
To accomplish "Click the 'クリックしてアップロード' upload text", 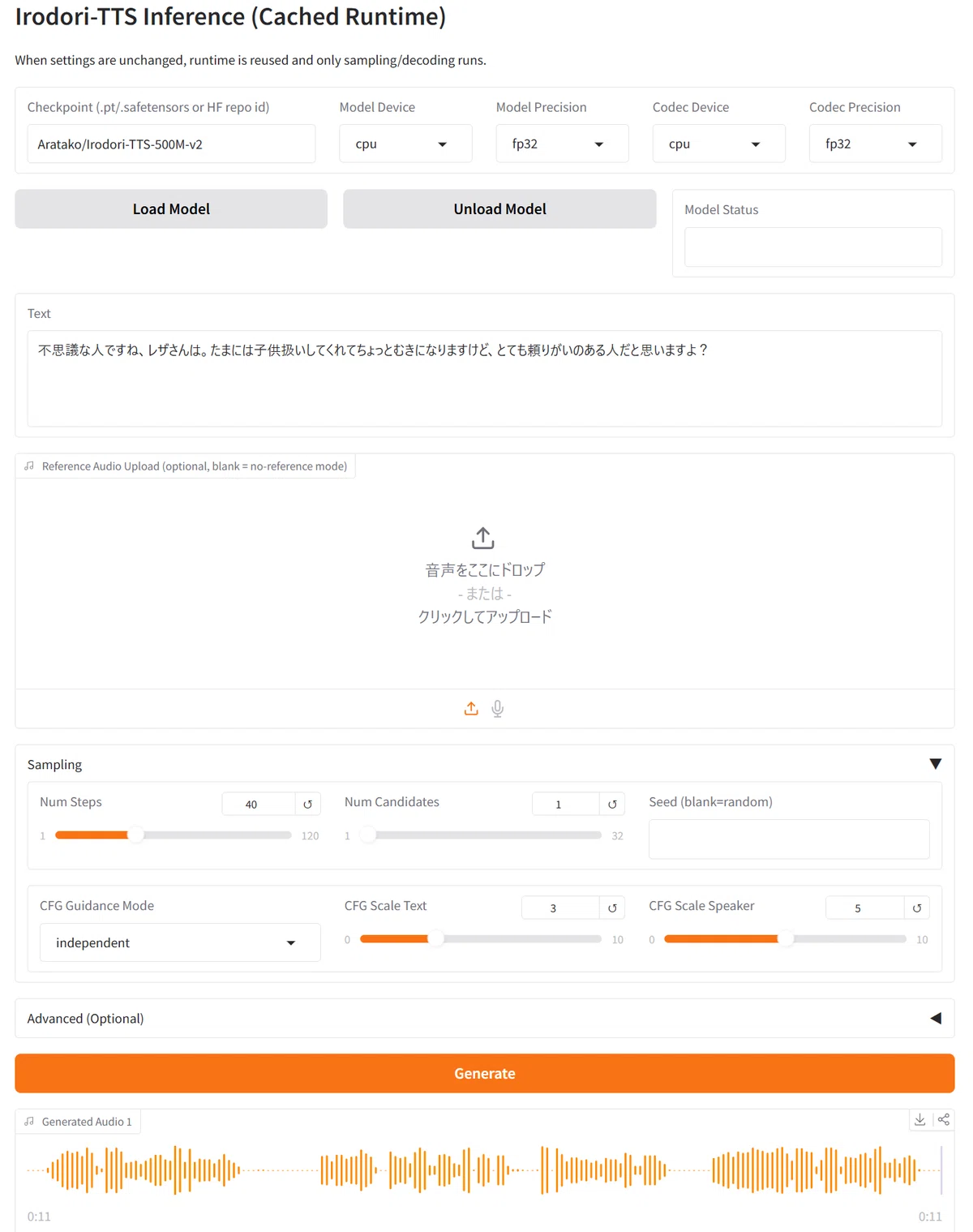I will point(485,616).
